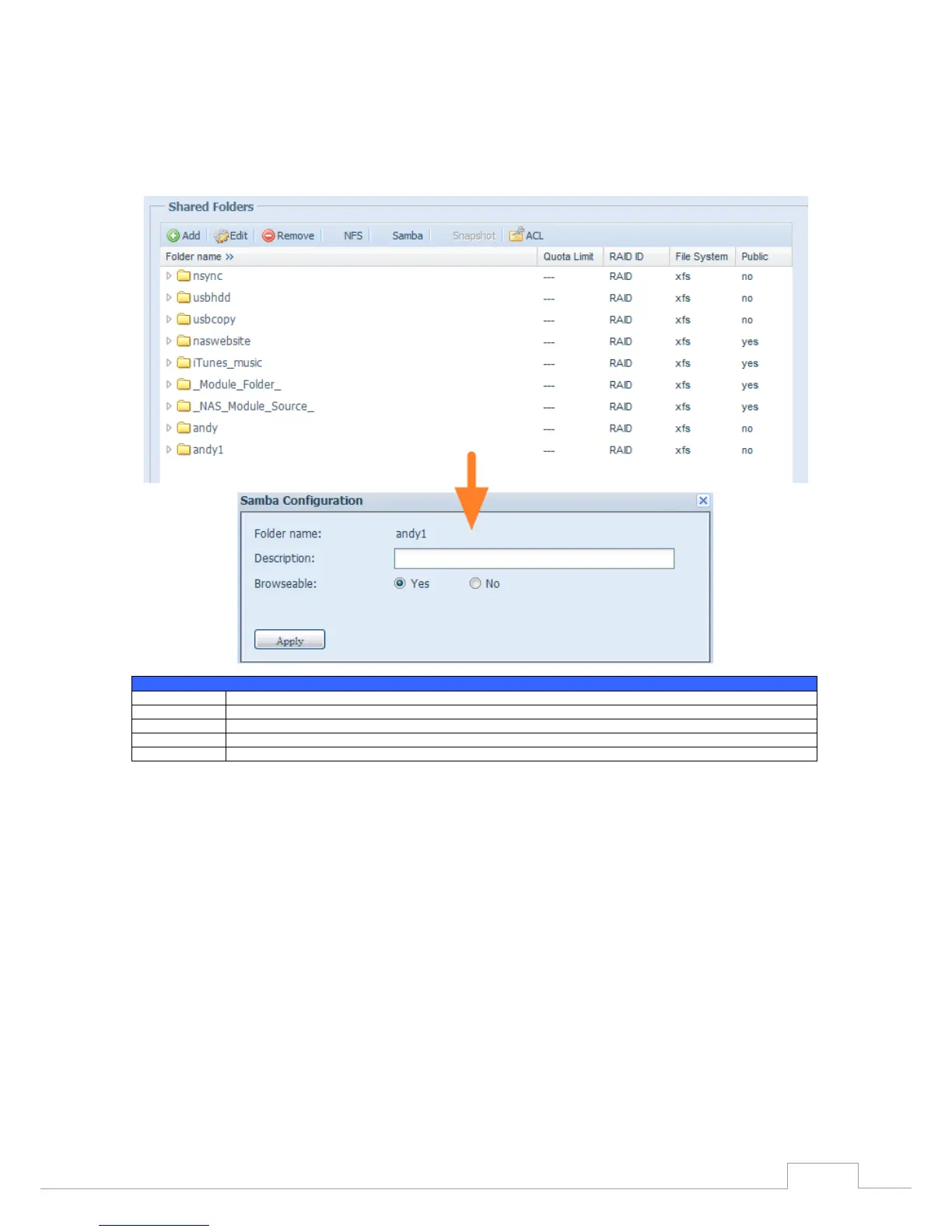Expand the andy folder row

click(x=169, y=429)
